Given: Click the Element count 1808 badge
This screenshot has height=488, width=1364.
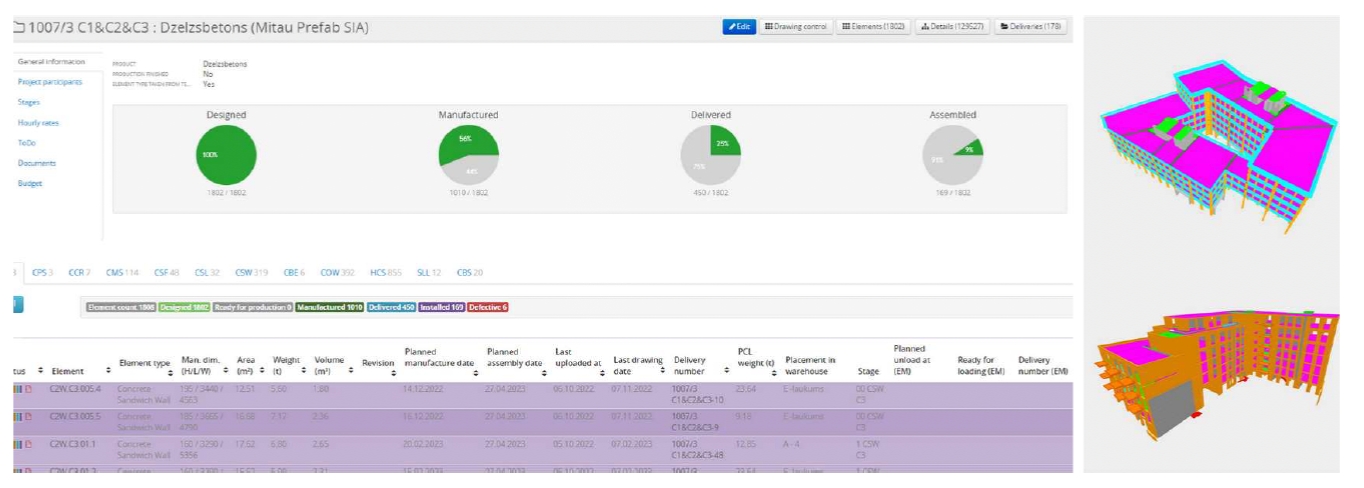Looking at the screenshot, I should coord(120,307).
